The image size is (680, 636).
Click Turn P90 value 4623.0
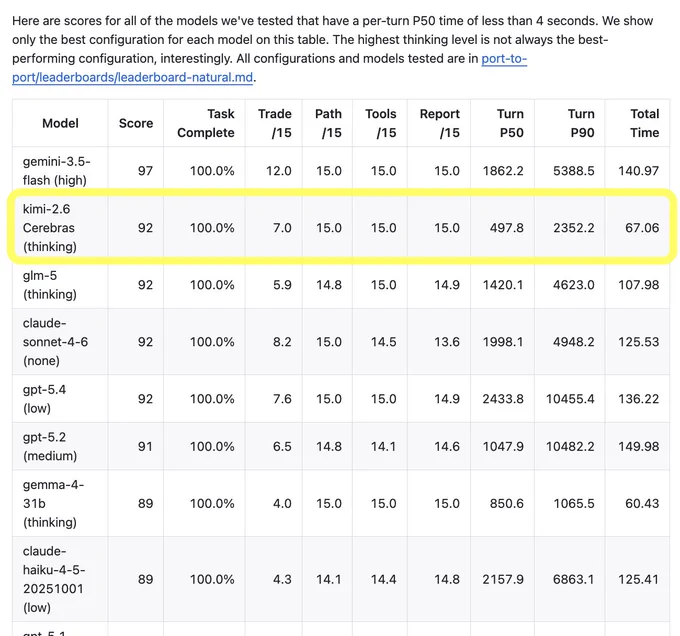click(x=573, y=285)
